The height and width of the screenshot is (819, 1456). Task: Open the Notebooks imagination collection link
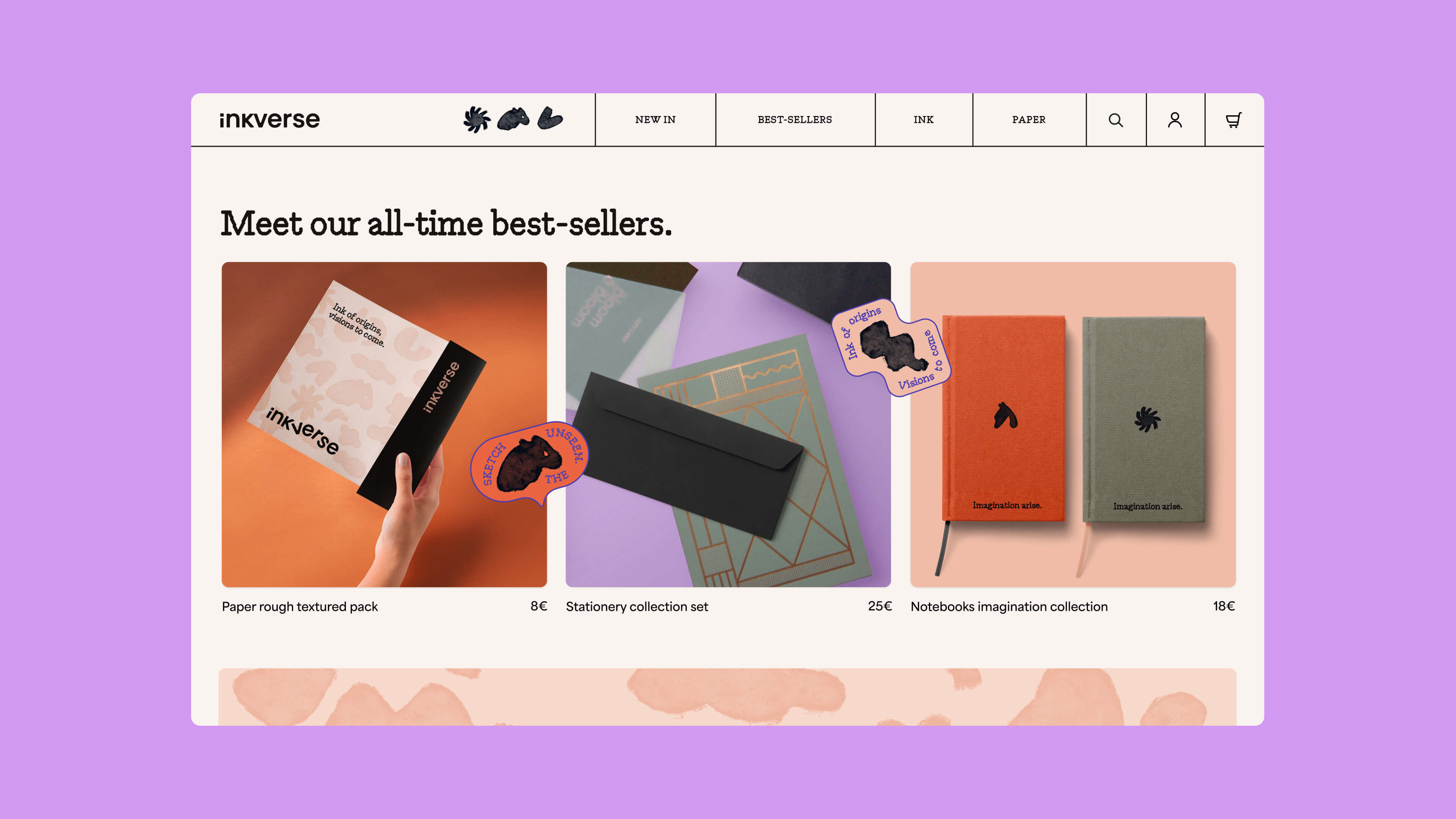(1009, 607)
